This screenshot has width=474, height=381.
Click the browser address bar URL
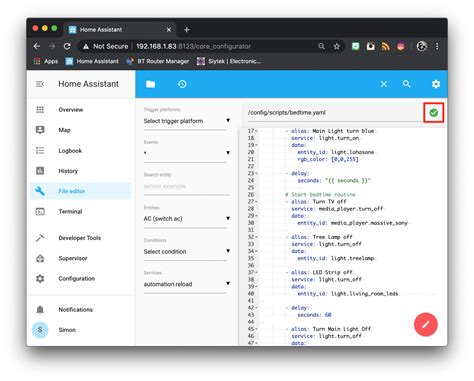[x=193, y=46]
